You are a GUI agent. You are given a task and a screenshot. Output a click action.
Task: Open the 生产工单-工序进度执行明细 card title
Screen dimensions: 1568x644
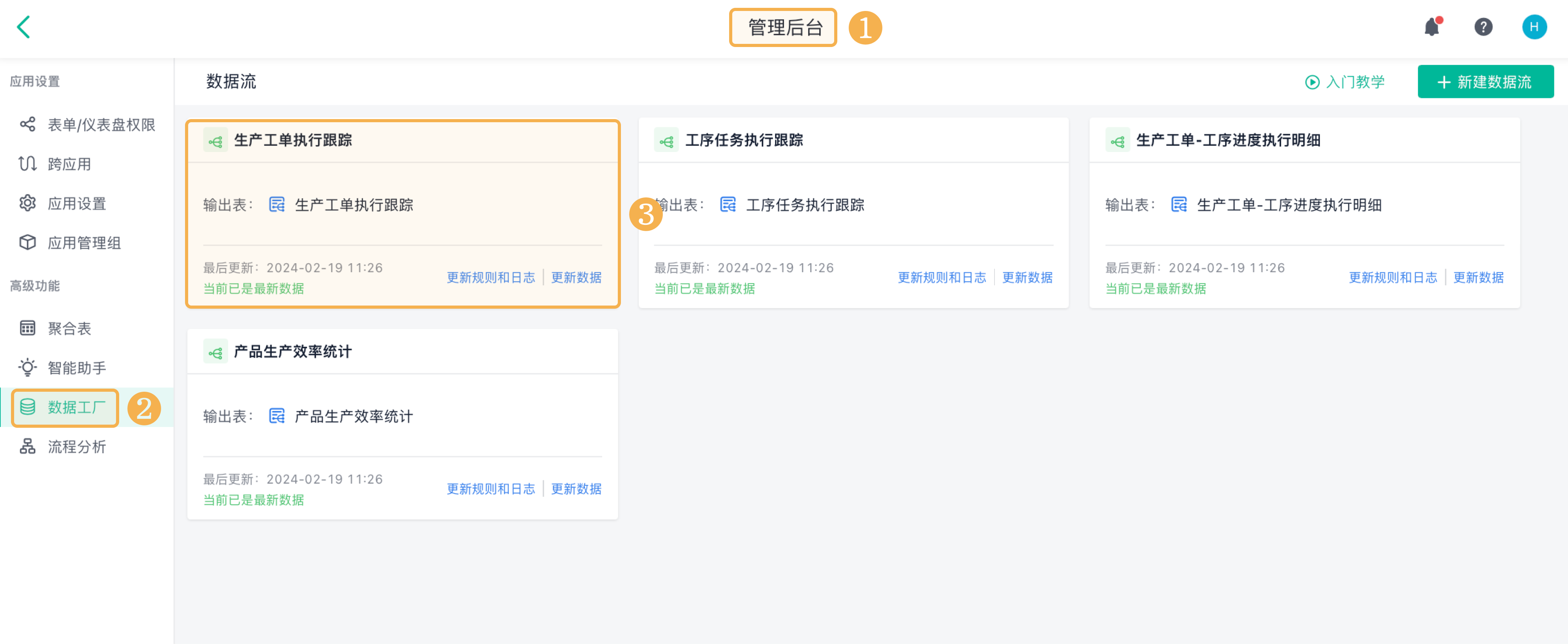tap(1228, 141)
